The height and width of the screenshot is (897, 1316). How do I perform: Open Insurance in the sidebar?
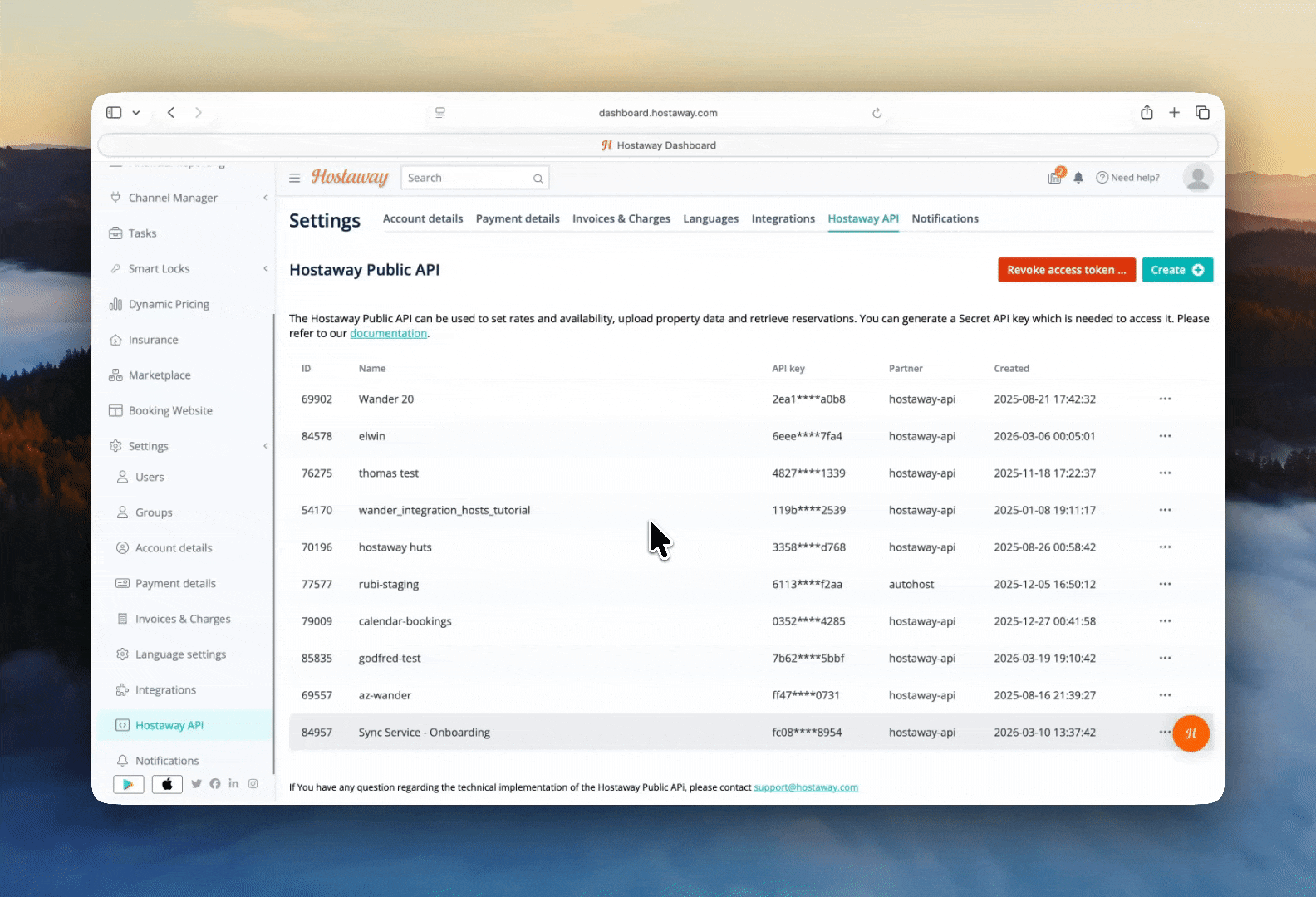coord(153,340)
